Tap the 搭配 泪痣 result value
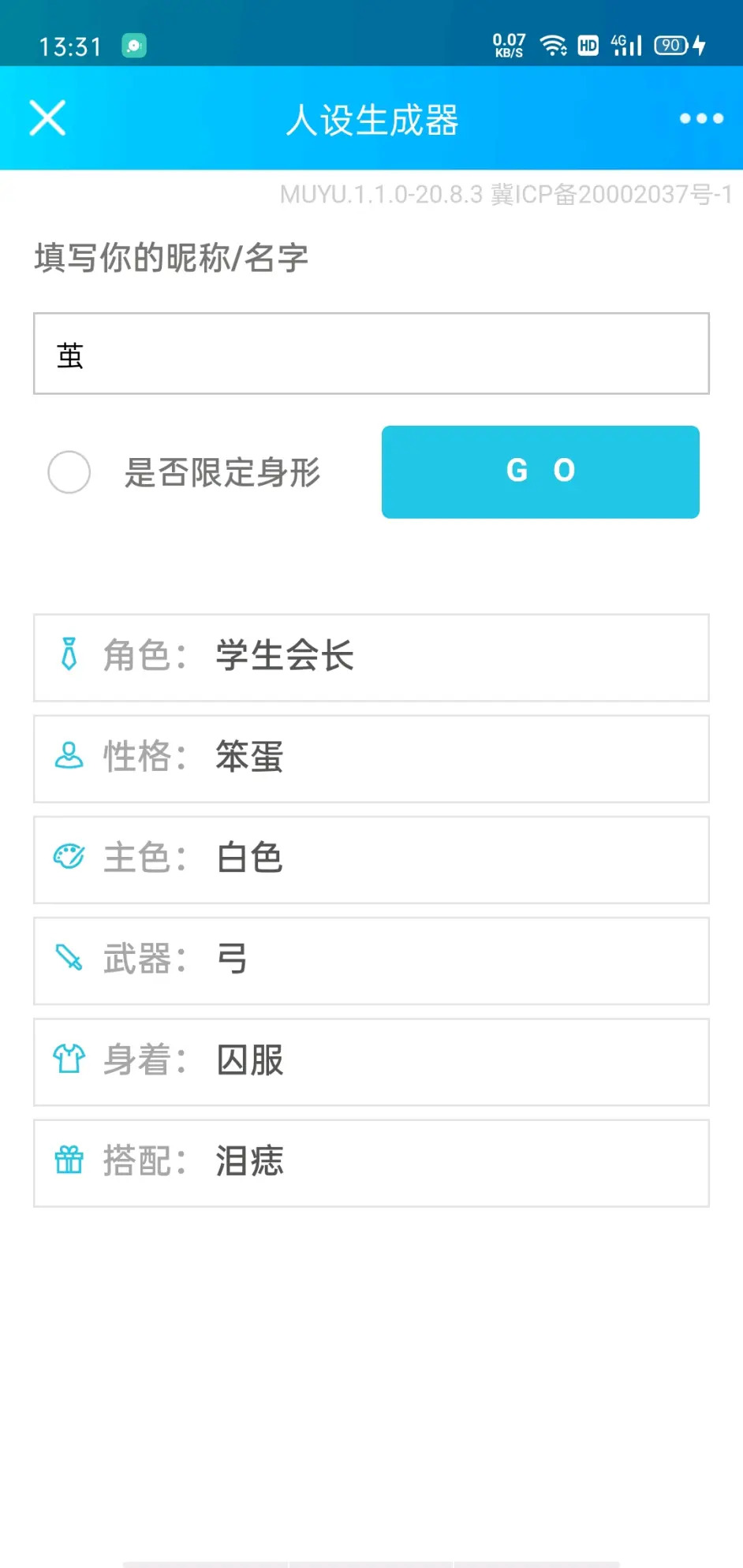This screenshot has height=1568, width=743. click(249, 1160)
